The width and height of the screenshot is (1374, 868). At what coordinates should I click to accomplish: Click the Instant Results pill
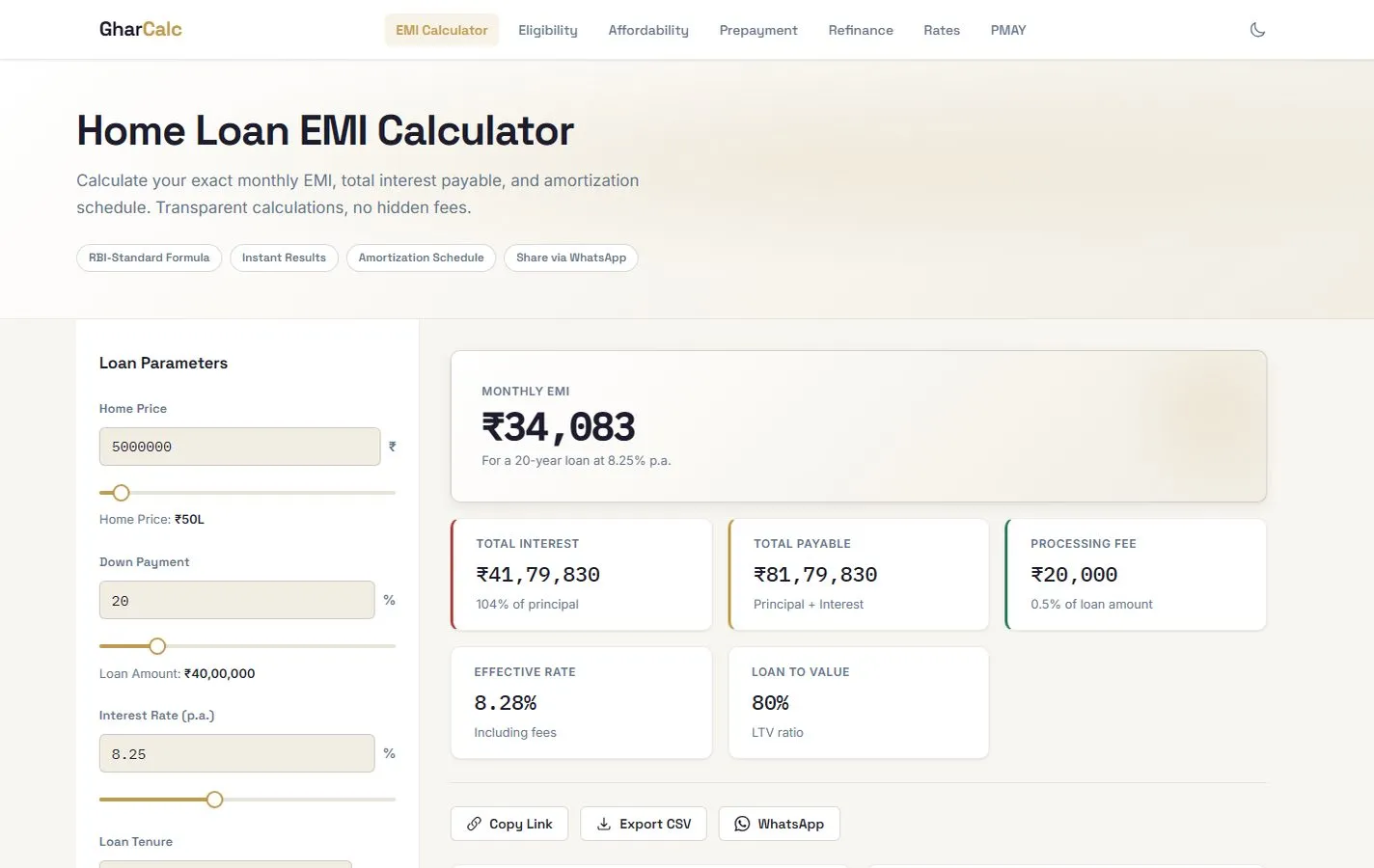(x=284, y=258)
